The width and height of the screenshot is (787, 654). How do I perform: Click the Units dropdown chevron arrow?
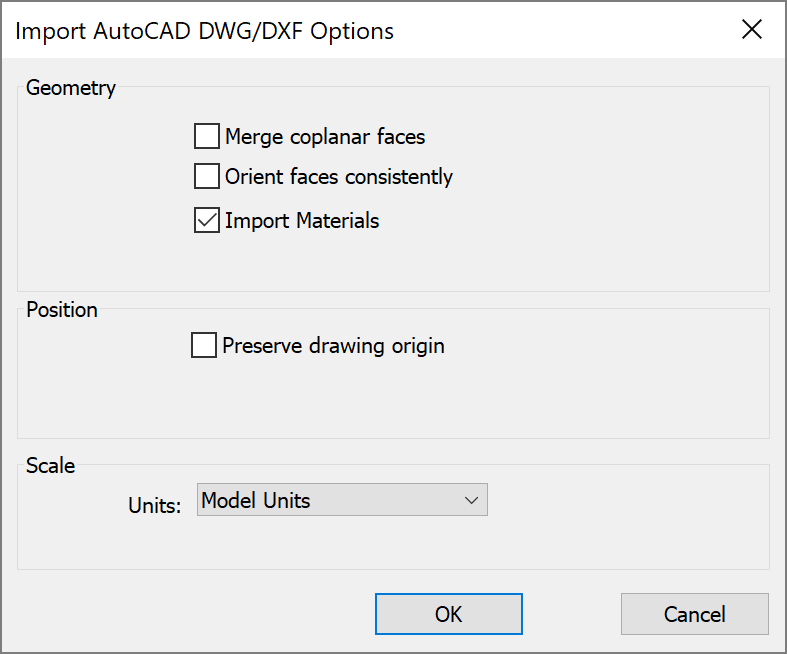(x=472, y=500)
